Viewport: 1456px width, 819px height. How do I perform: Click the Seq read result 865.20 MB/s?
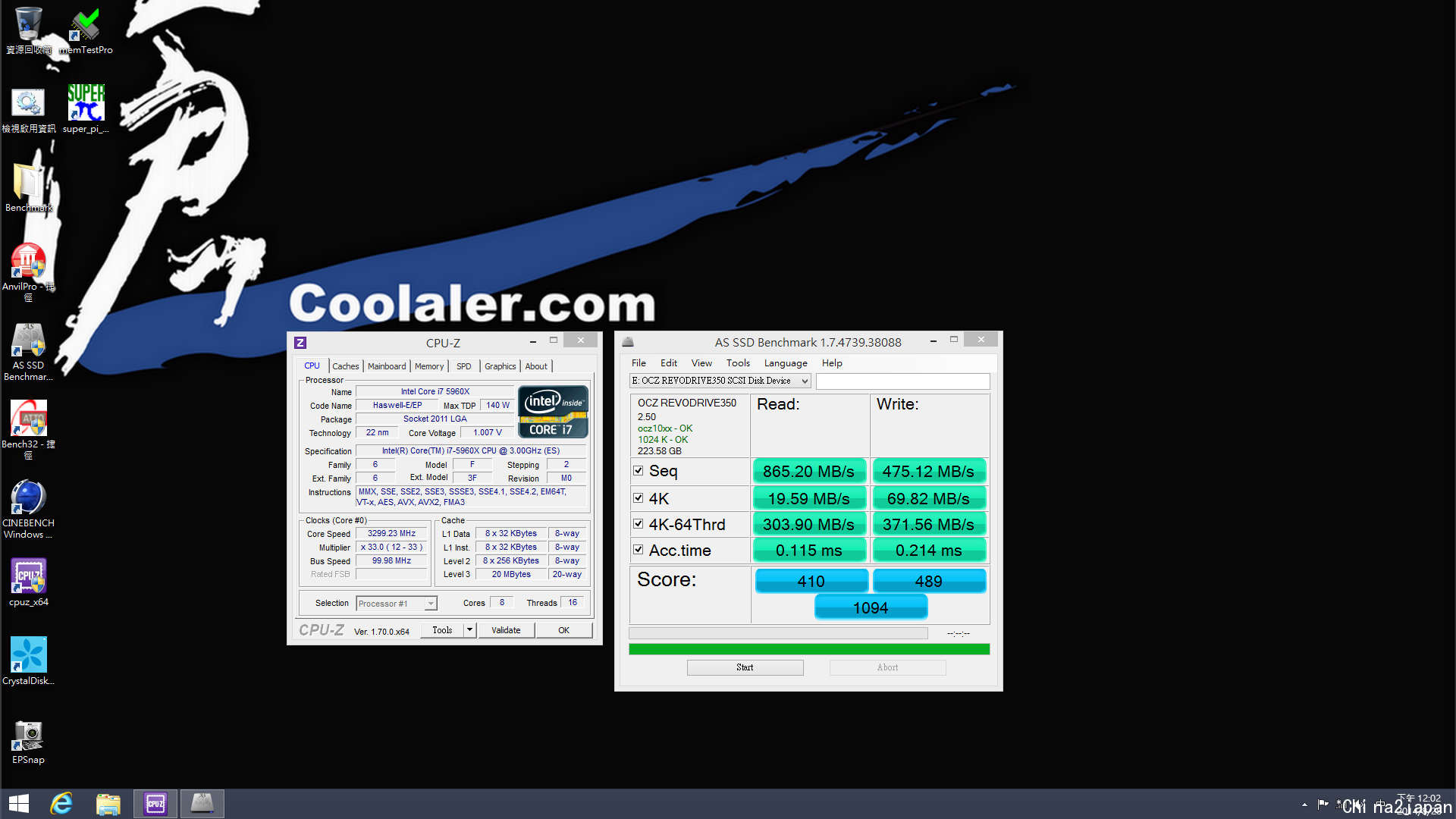coord(808,471)
